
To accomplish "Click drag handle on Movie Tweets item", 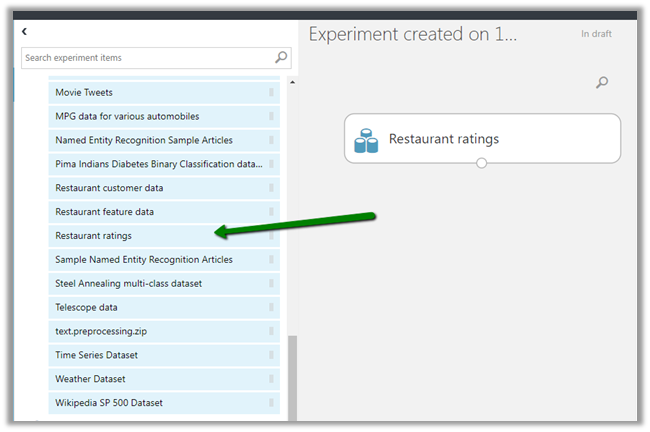I will 271,93.
